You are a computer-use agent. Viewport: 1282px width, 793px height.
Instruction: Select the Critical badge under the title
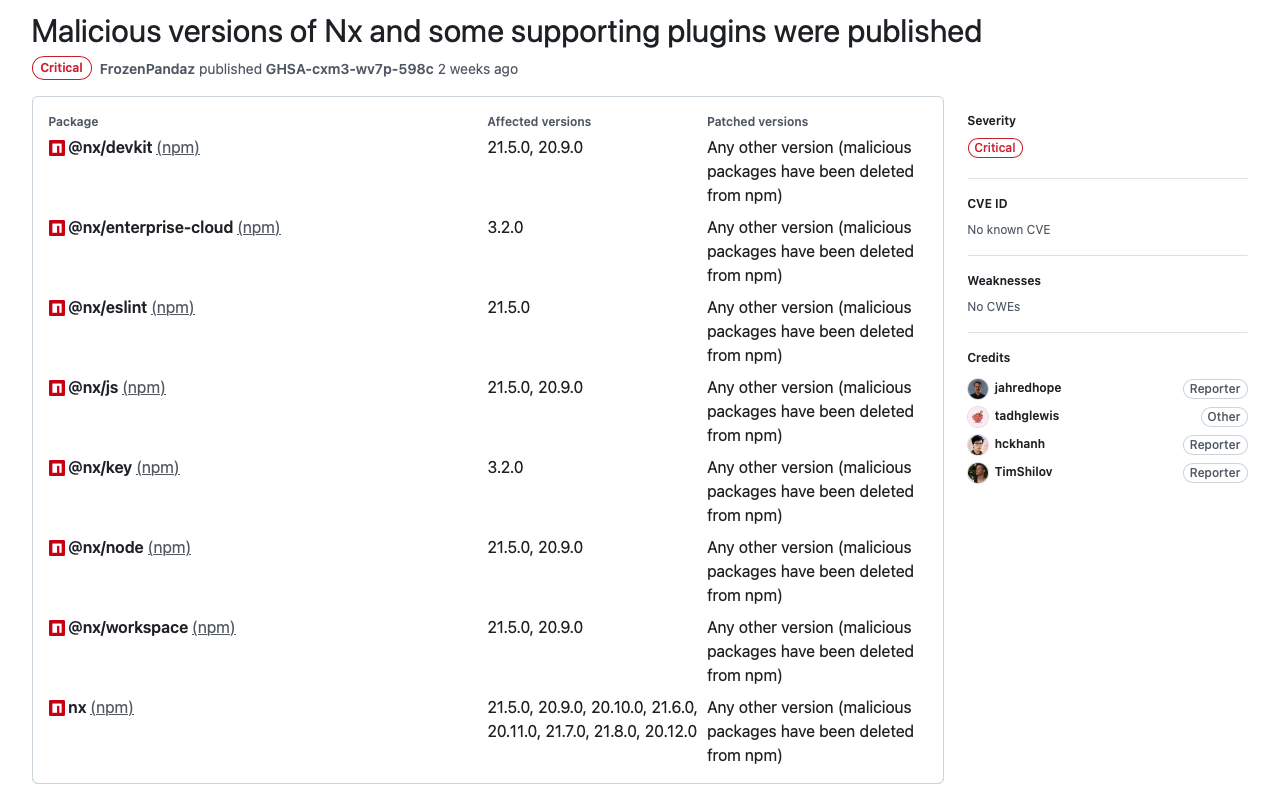[x=62, y=68]
